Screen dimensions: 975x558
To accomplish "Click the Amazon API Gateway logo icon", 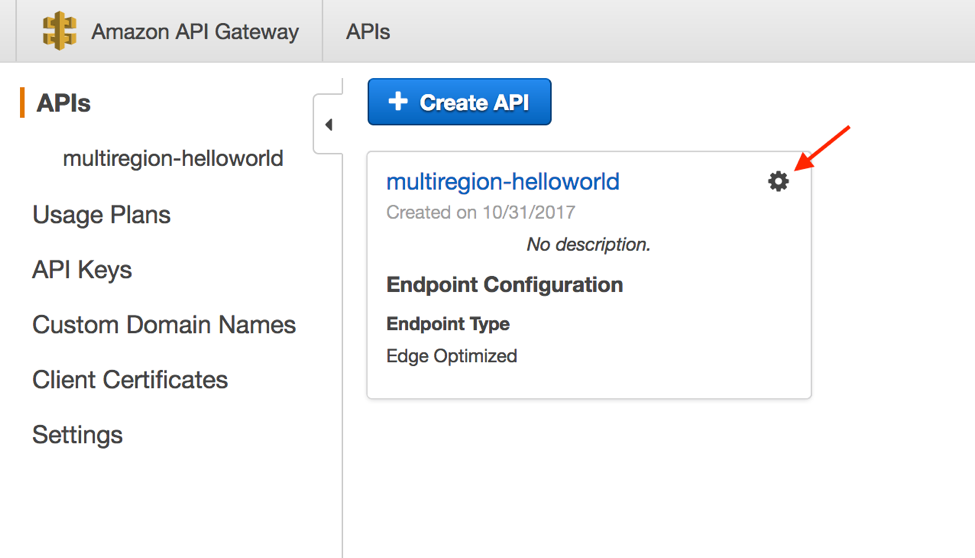I will tap(59, 31).
